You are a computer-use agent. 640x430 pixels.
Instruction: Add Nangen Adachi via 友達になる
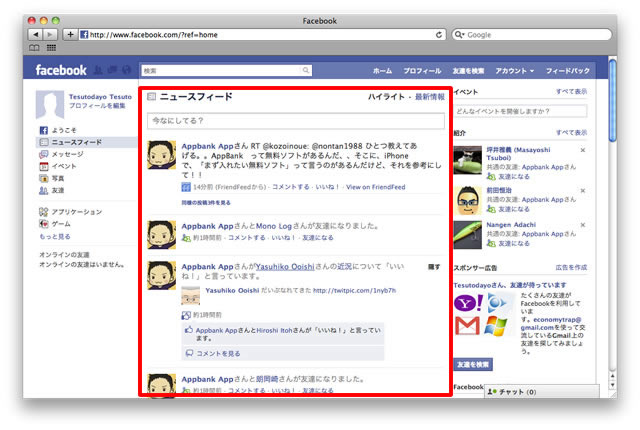(x=513, y=244)
